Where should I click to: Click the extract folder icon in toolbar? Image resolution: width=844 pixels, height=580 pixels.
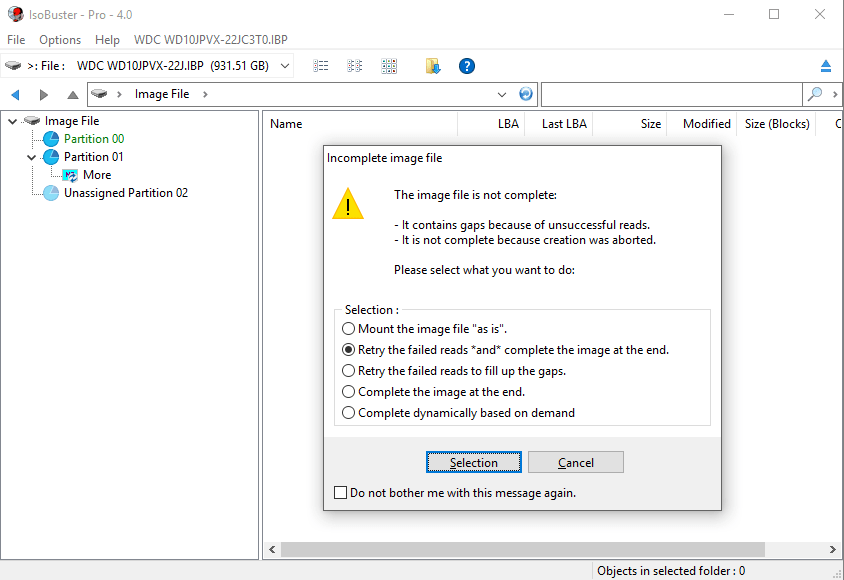(433, 66)
